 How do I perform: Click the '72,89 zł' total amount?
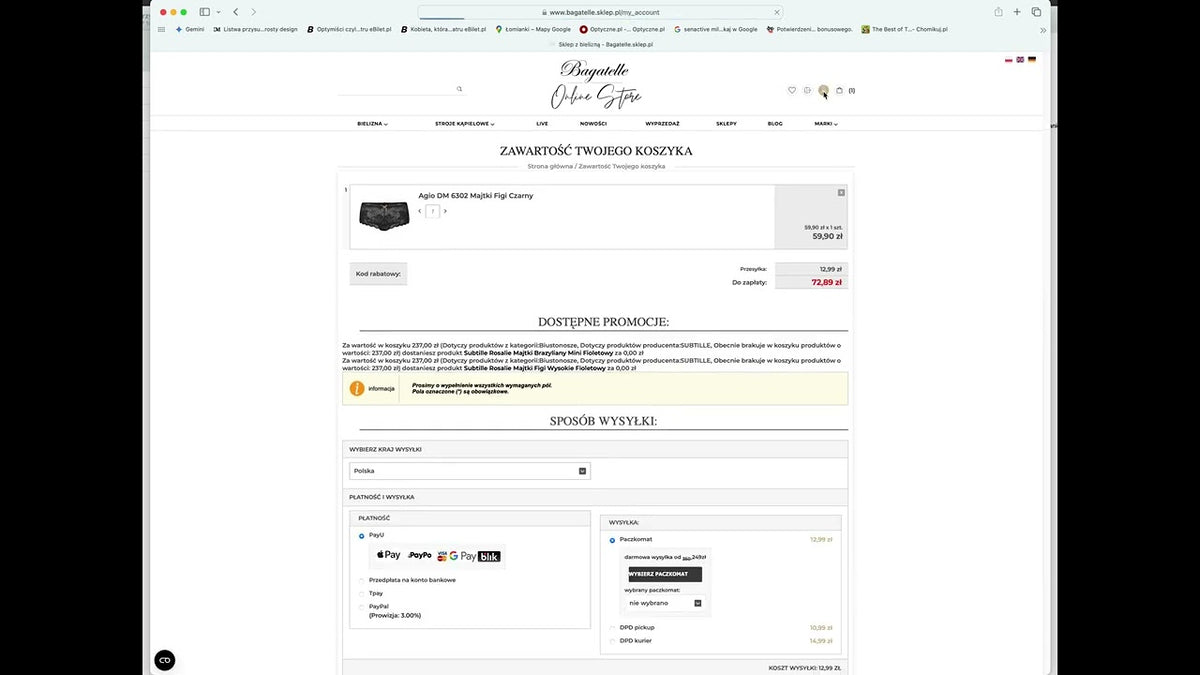tap(826, 283)
